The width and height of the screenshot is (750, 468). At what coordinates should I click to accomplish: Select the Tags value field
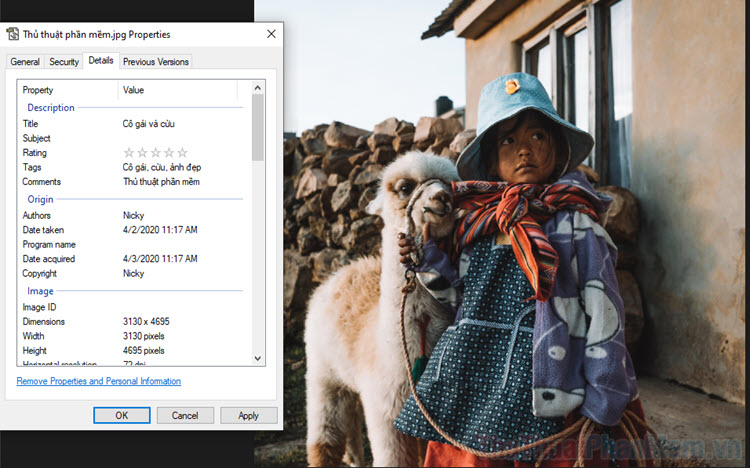click(160, 167)
